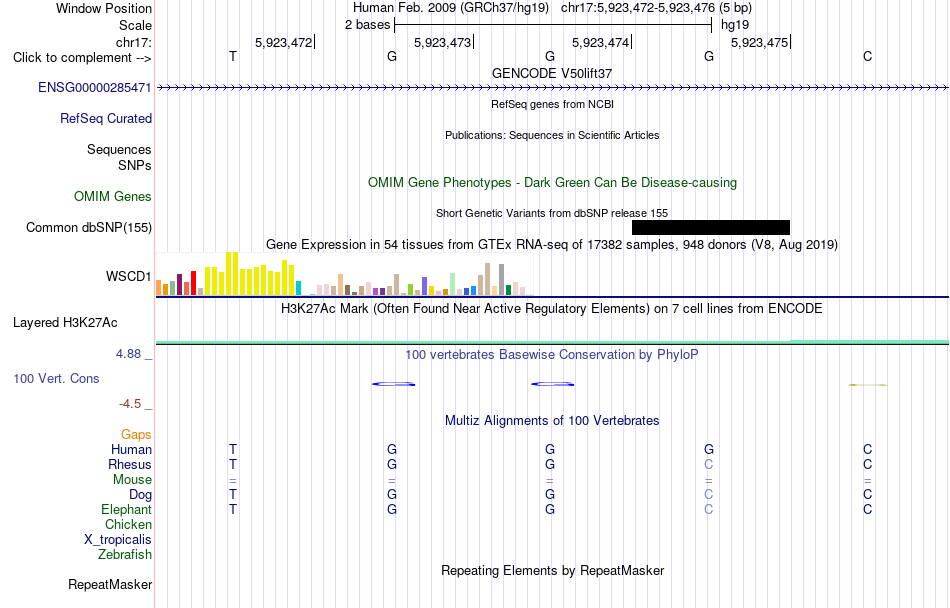Click the 'RefSeq genes from NCBI' title
The image size is (950, 608).
(552, 104)
